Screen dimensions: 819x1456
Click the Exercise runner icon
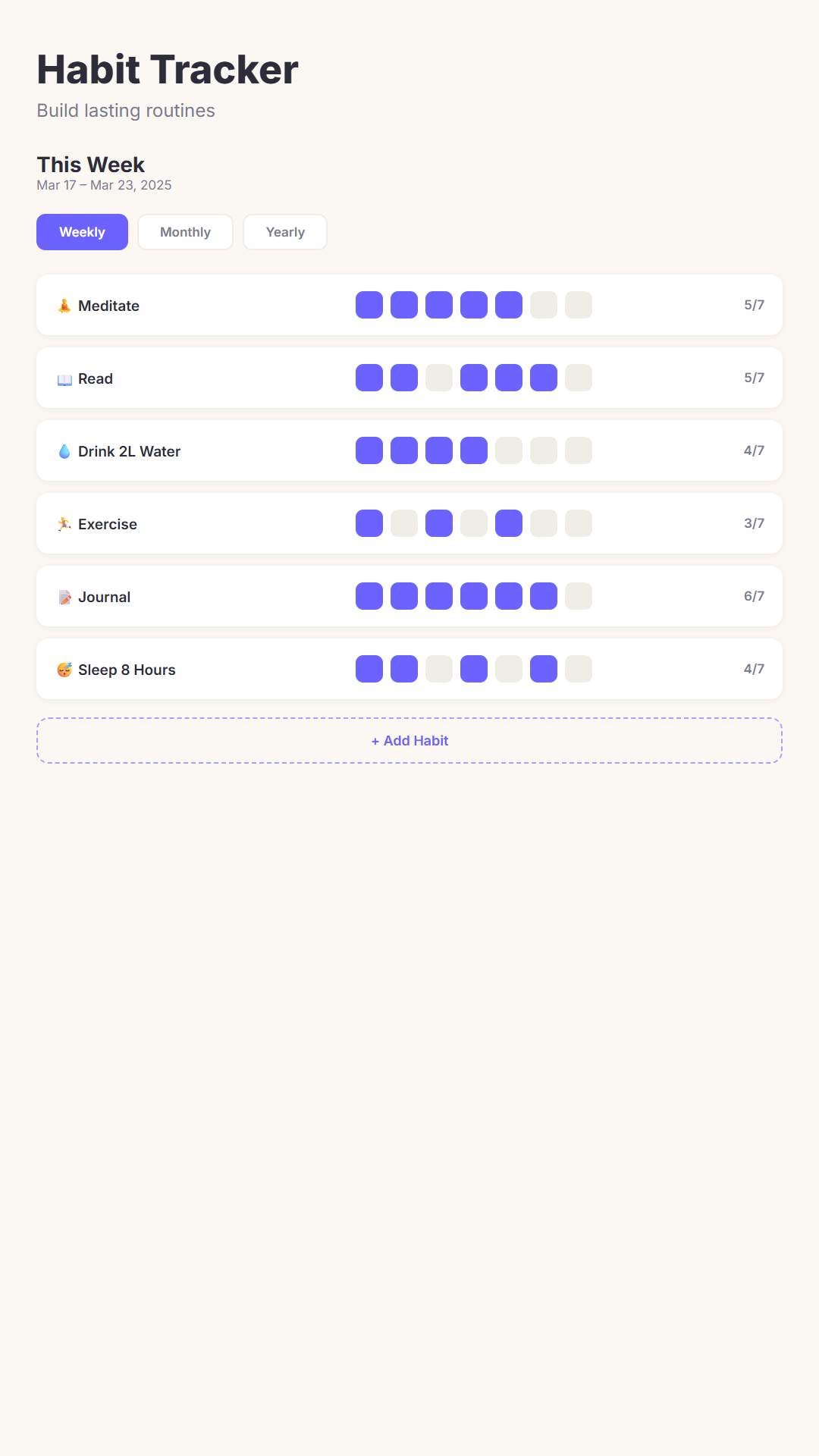64,524
